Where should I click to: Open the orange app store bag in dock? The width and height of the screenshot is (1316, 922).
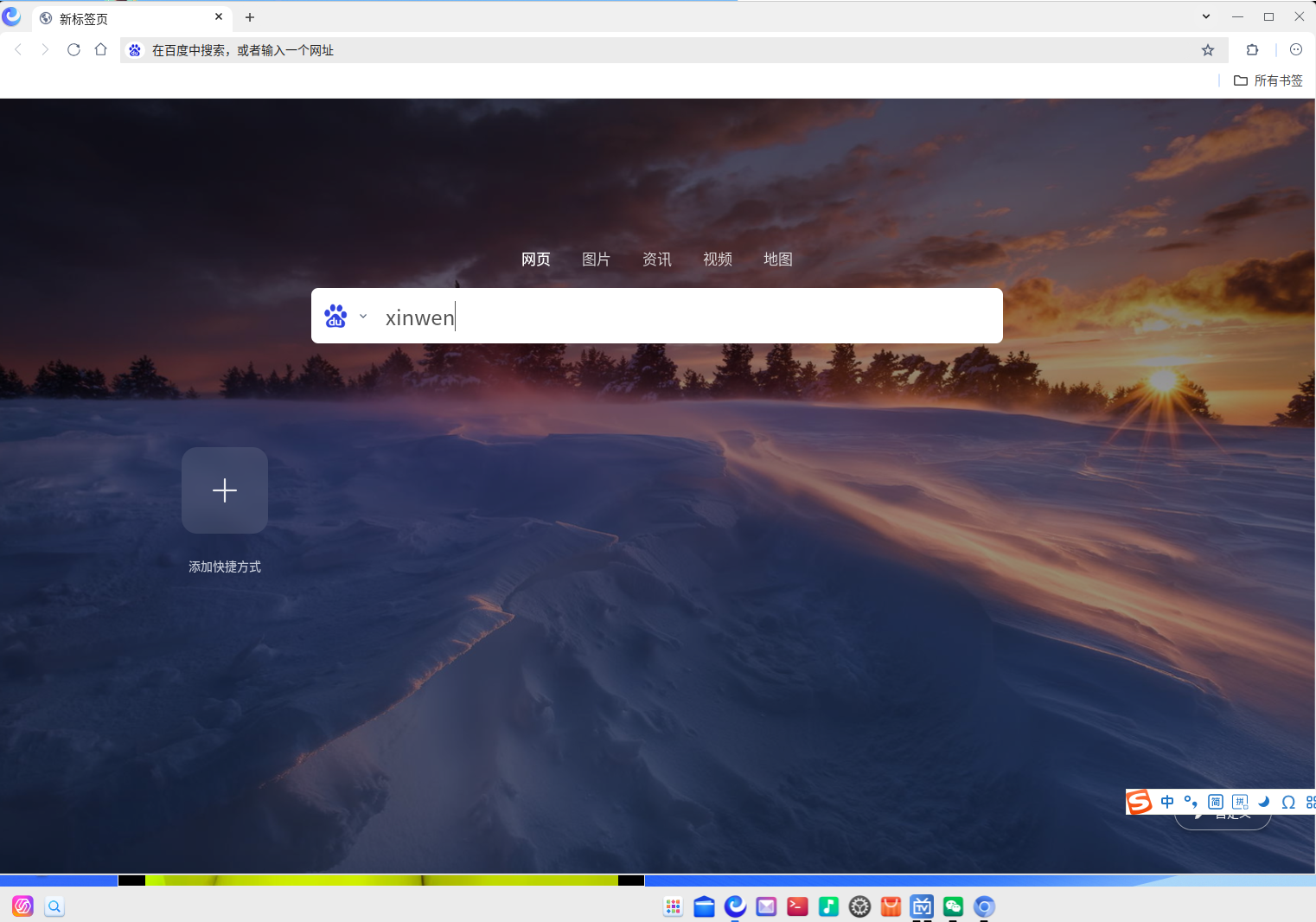point(891,906)
